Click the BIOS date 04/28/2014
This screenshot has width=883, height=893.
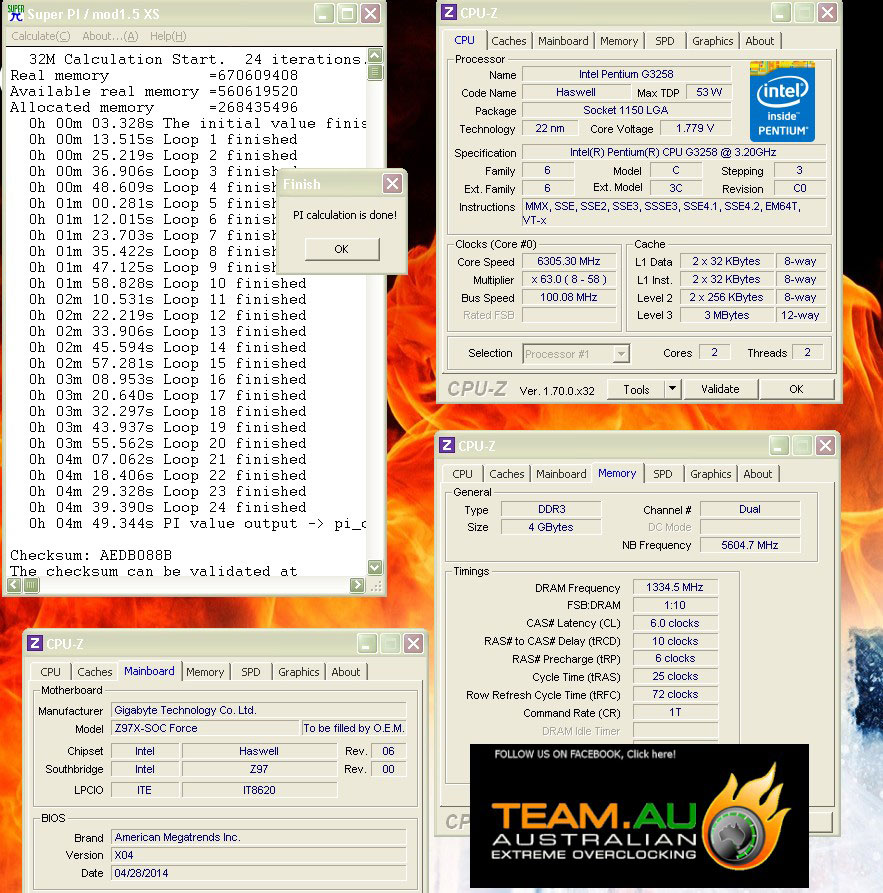click(259, 873)
